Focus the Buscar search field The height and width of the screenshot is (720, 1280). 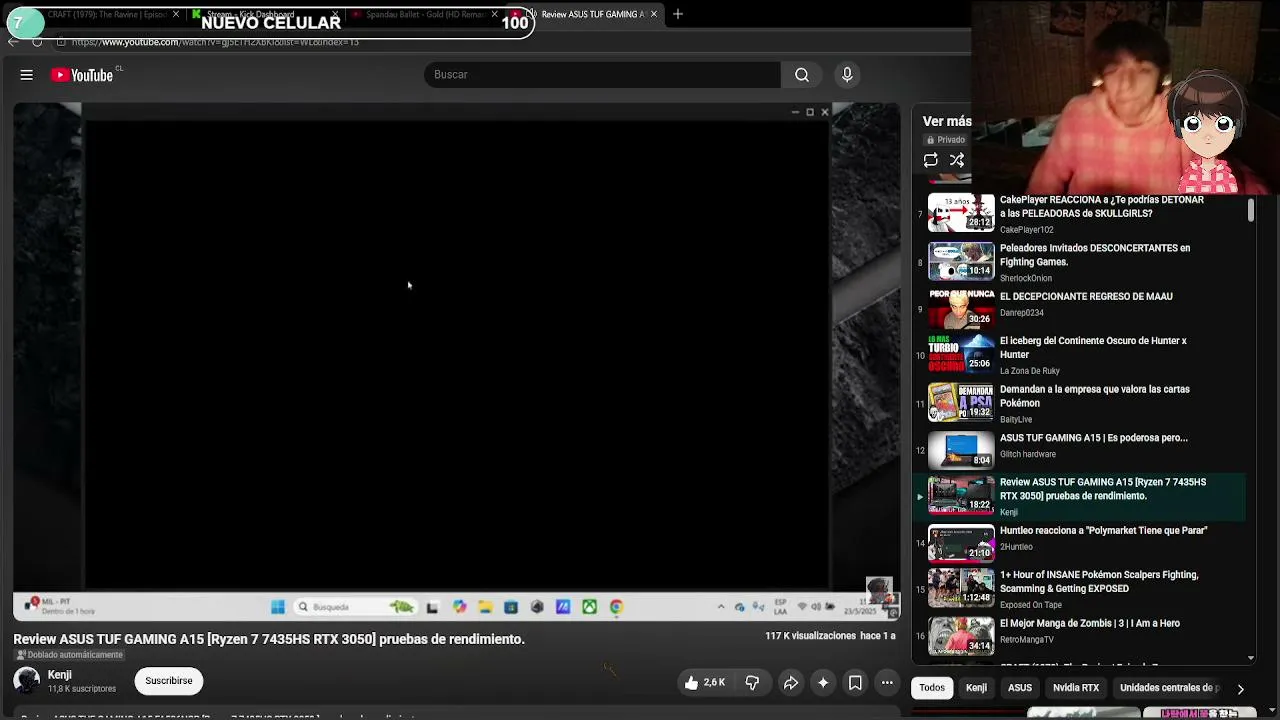602,75
